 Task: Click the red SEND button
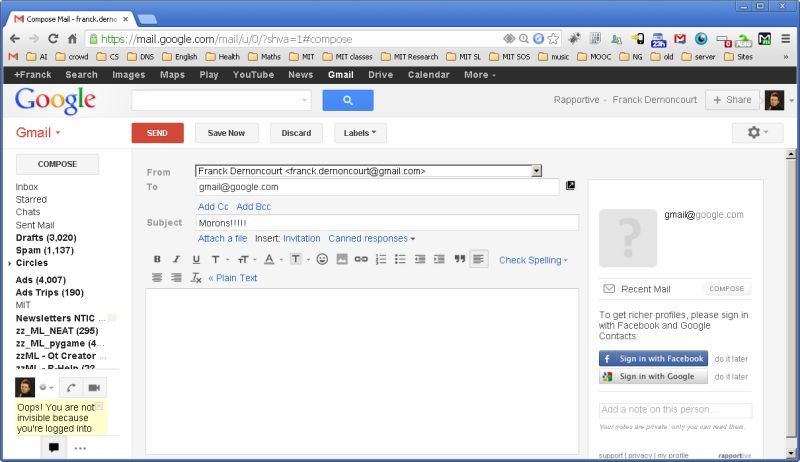coord(157,133)
